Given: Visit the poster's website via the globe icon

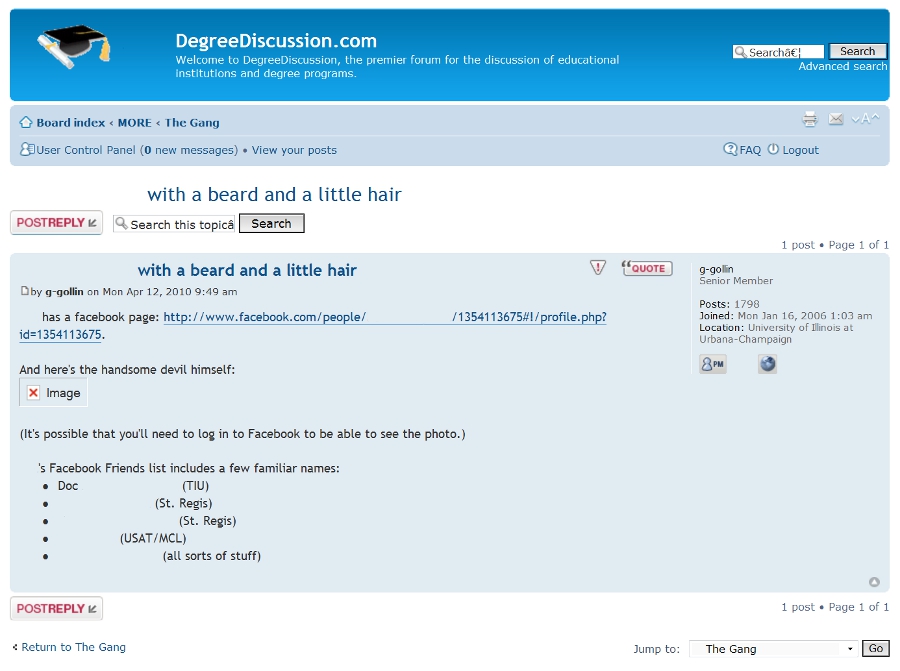Looking at the screenshot, I should click(x=767, y=365).
